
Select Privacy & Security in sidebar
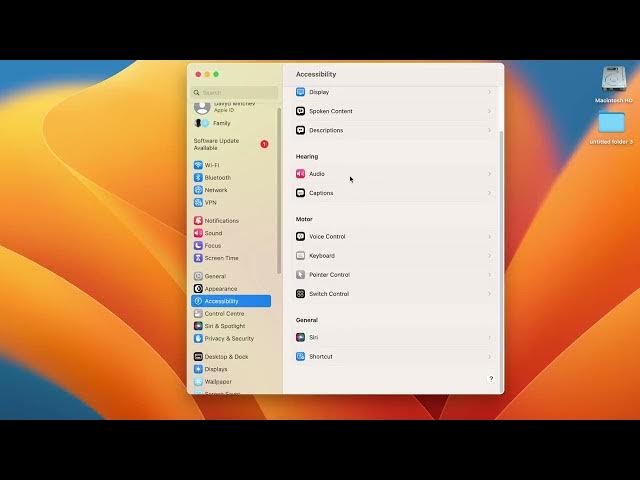tap(229, 339)
